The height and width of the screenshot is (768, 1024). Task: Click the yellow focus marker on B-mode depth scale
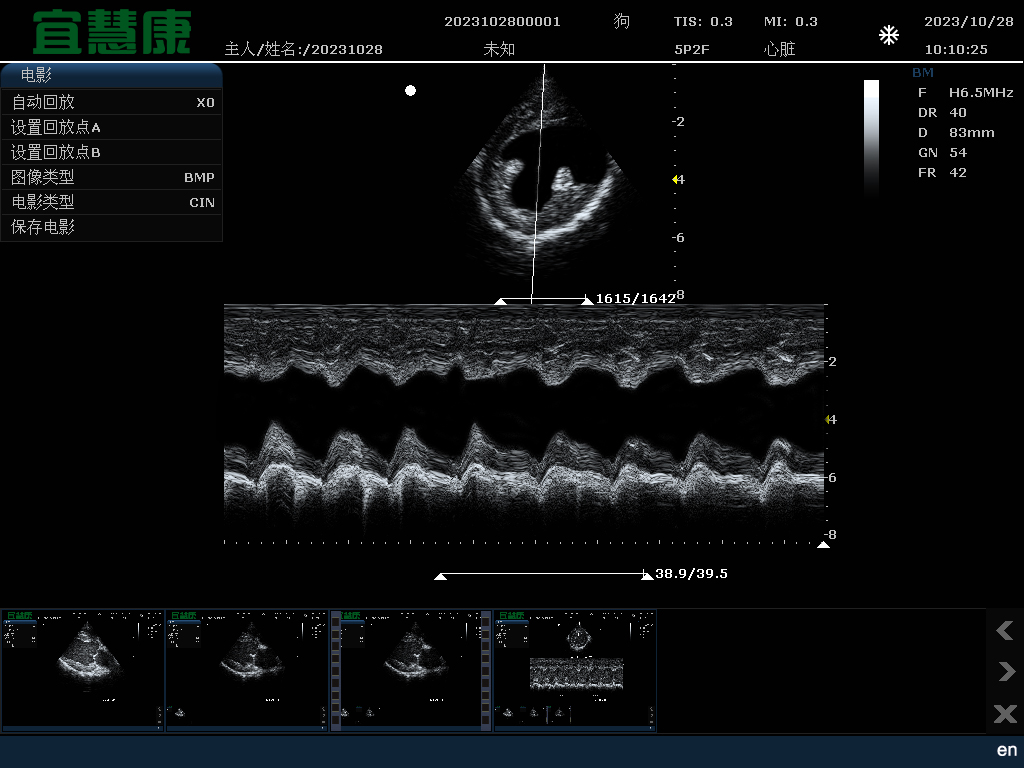[x=676, y=180]
